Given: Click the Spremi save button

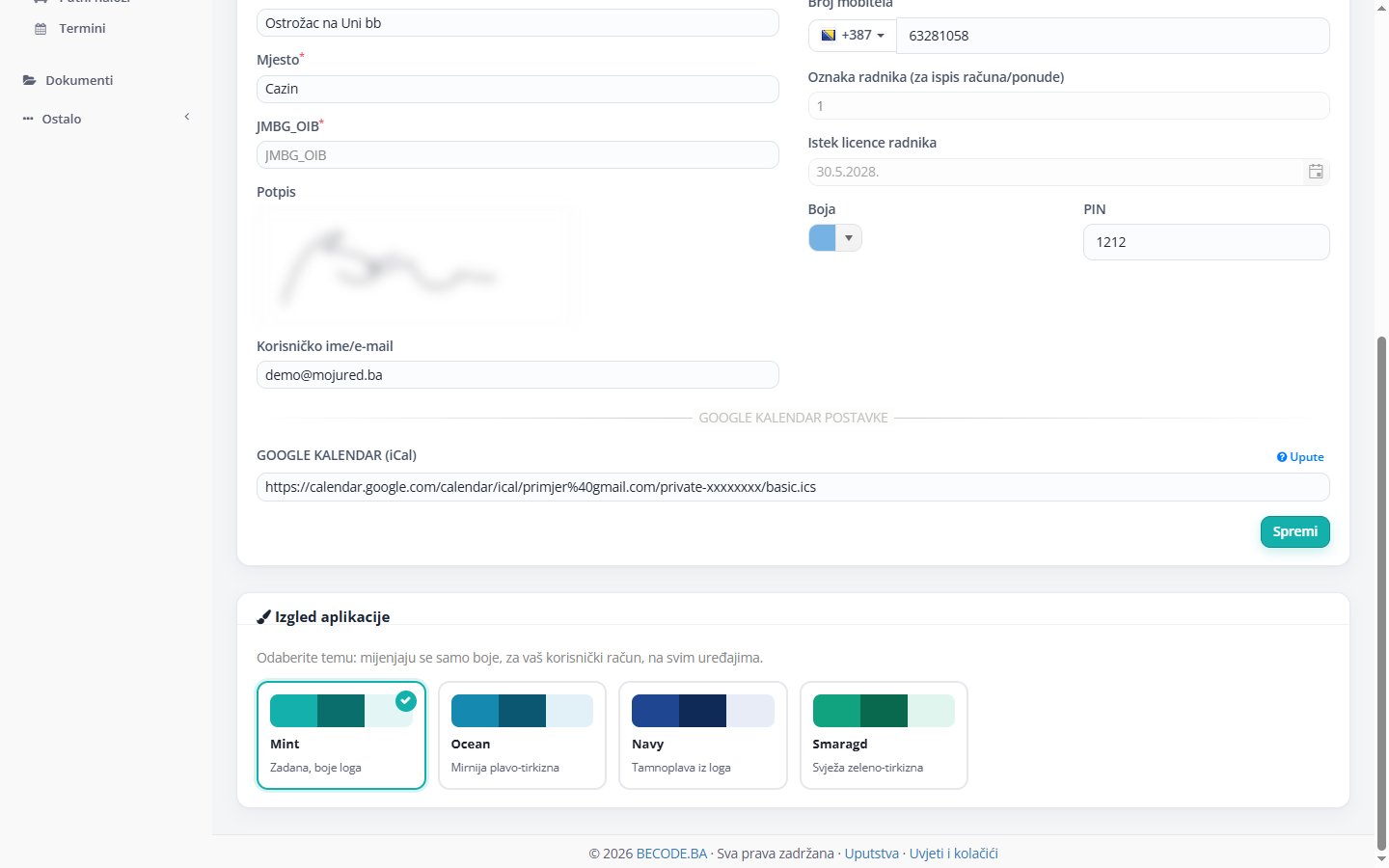Looking at the screenshot, I should (x=1294, y=531).
